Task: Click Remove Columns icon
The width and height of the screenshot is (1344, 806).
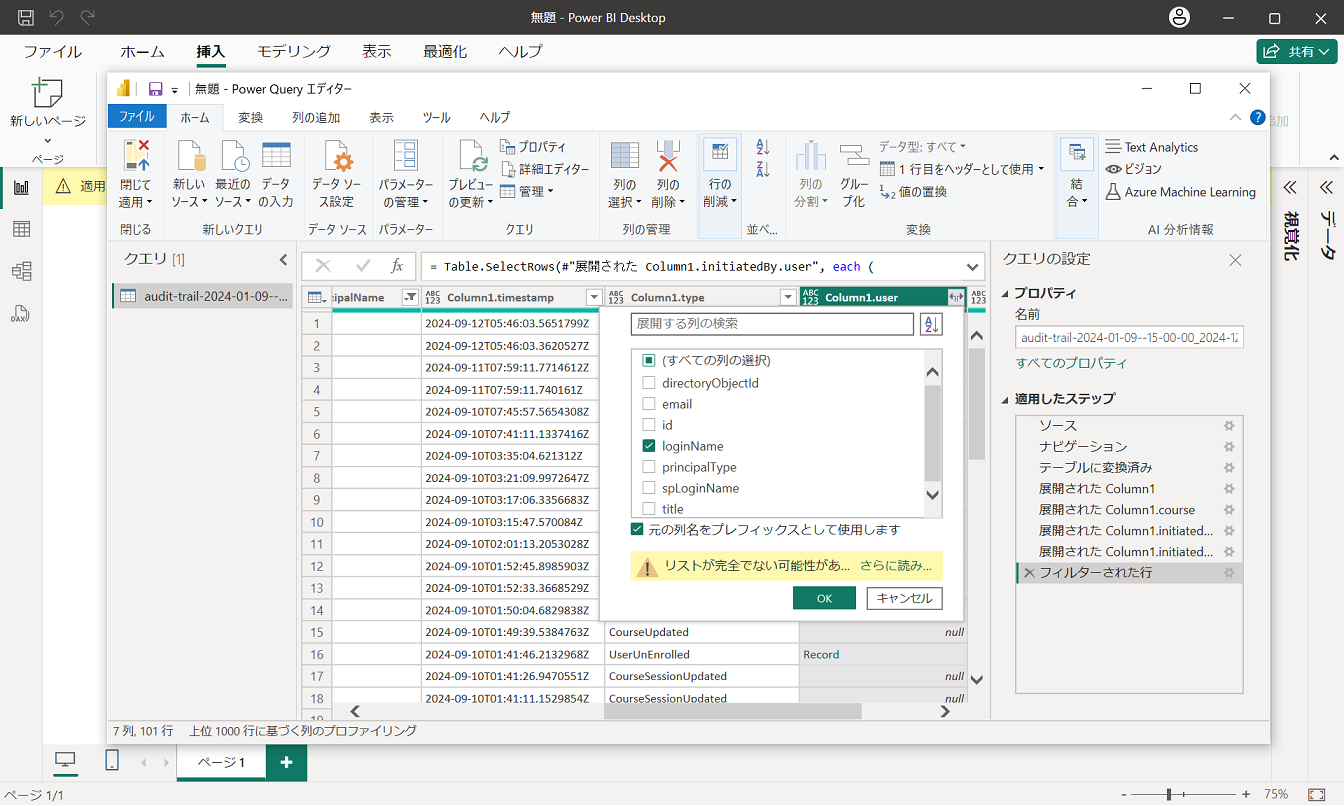Action: 668,156
